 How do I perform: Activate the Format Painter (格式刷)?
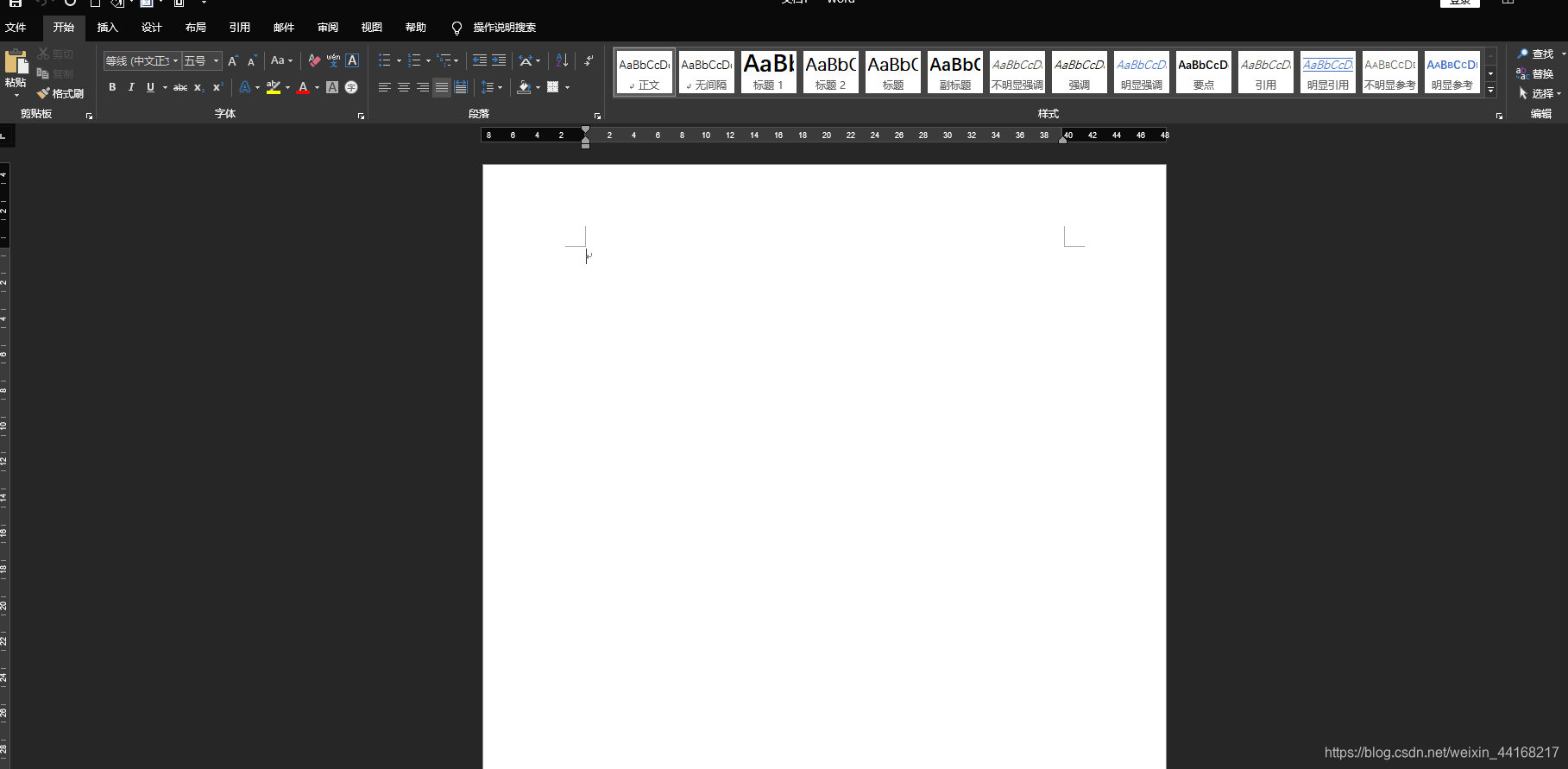(60, 93)
